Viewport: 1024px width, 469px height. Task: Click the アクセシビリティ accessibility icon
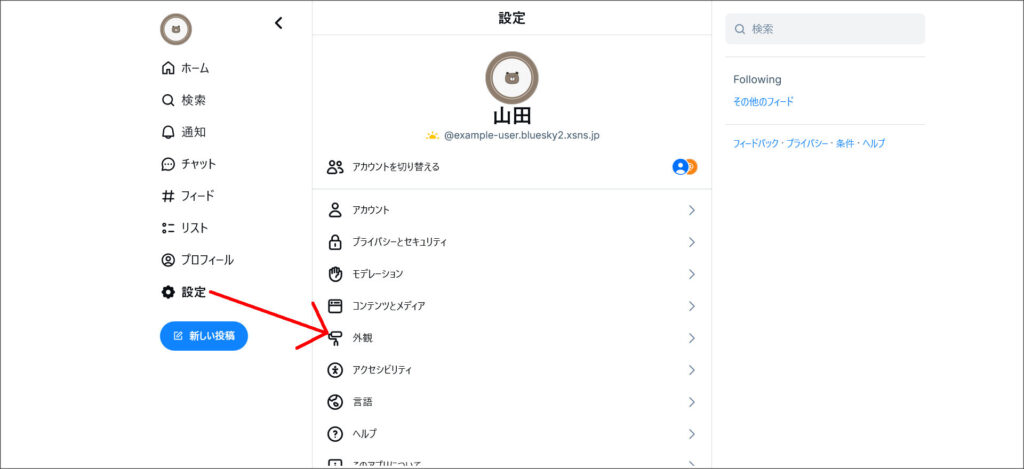click(335, 370)
